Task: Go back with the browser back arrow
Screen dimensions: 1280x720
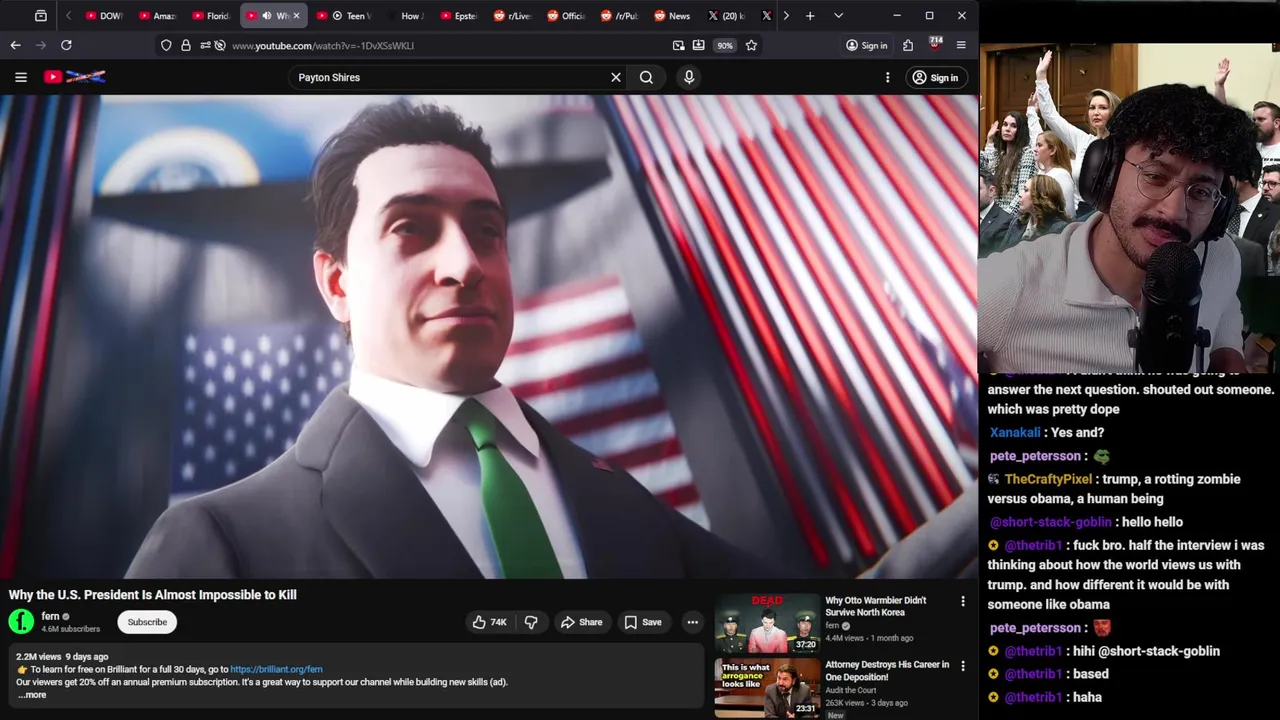Action: pos(15,45)
